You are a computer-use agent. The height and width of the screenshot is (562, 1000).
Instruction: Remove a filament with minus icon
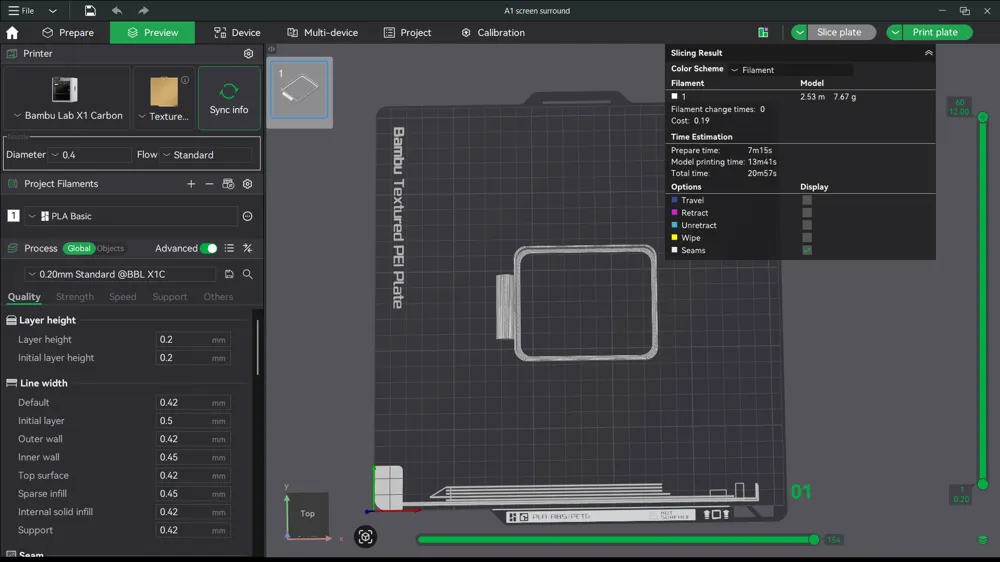coord(209,184)
